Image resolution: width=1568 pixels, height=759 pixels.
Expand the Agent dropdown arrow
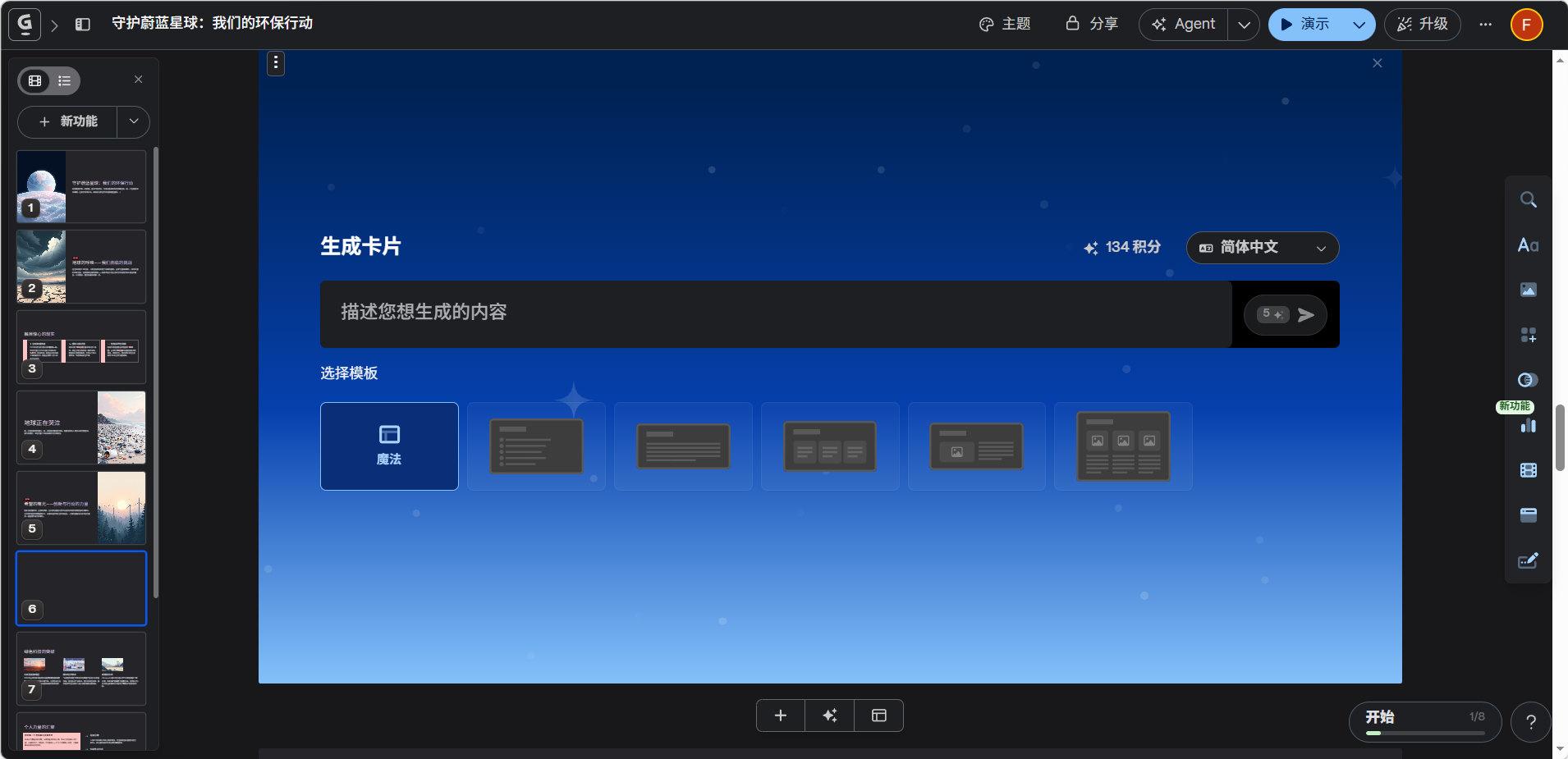tap(1244, 25)
